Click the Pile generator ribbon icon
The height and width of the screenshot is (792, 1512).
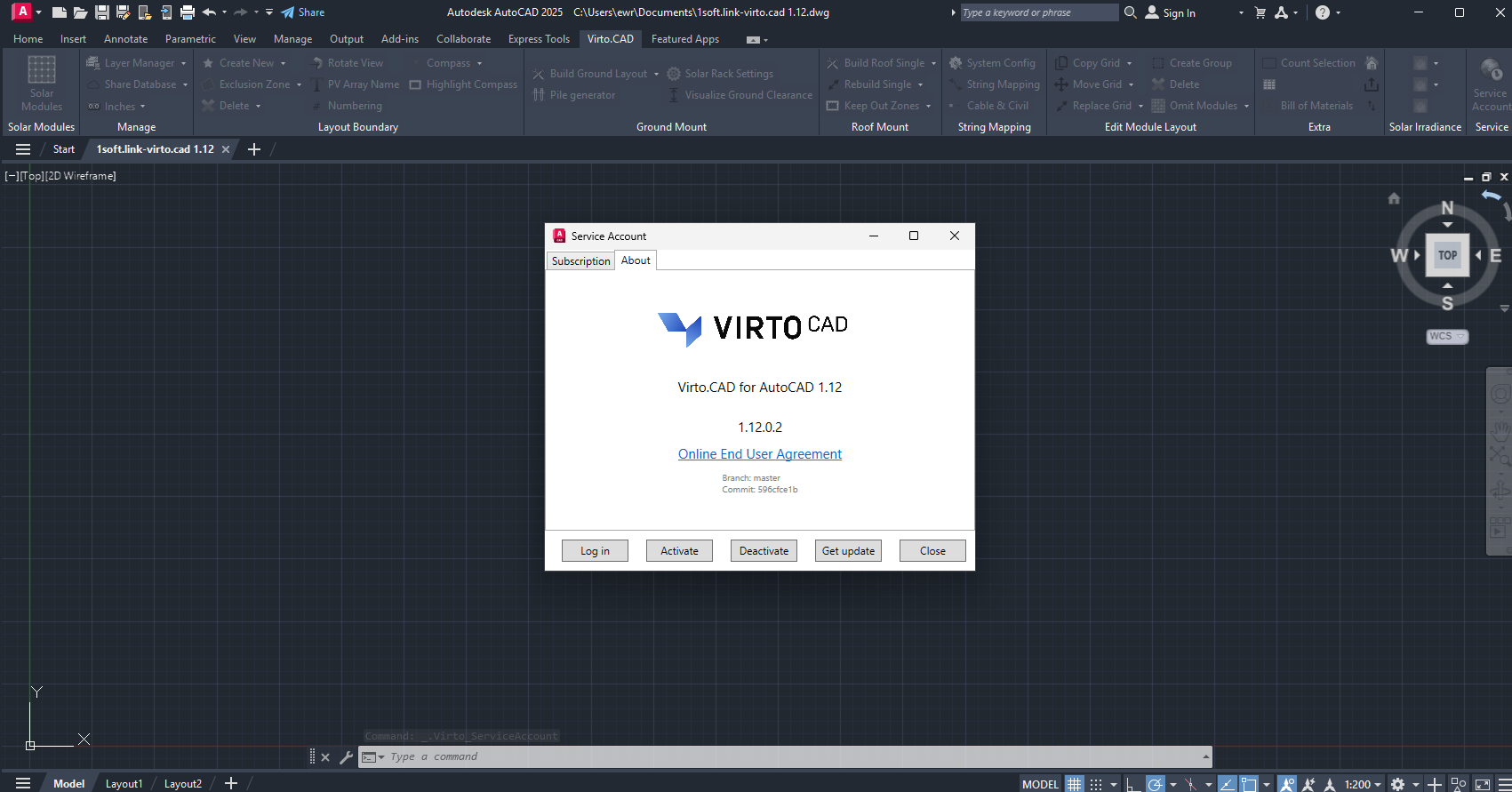pyautogui.click(x=539, y=95)
